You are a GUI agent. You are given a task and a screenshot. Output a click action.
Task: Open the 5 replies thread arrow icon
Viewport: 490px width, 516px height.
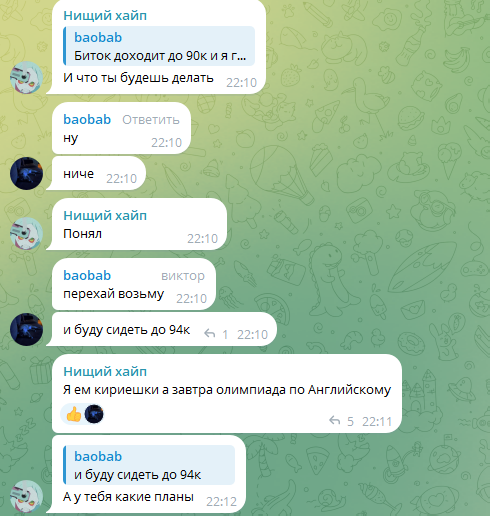[x=335, y=420]
